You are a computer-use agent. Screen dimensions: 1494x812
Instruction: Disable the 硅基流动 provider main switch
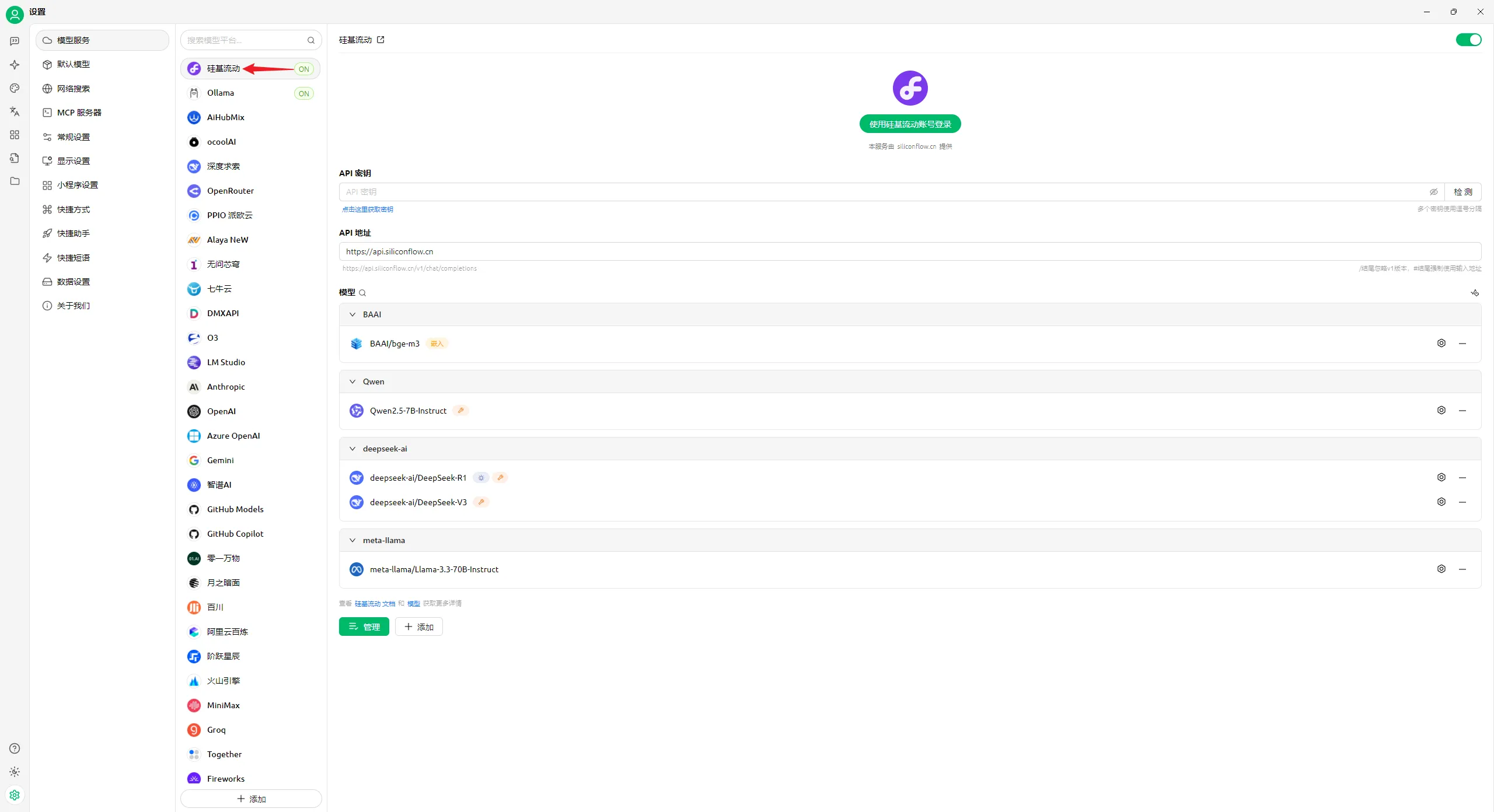[x=1468, y=40]
